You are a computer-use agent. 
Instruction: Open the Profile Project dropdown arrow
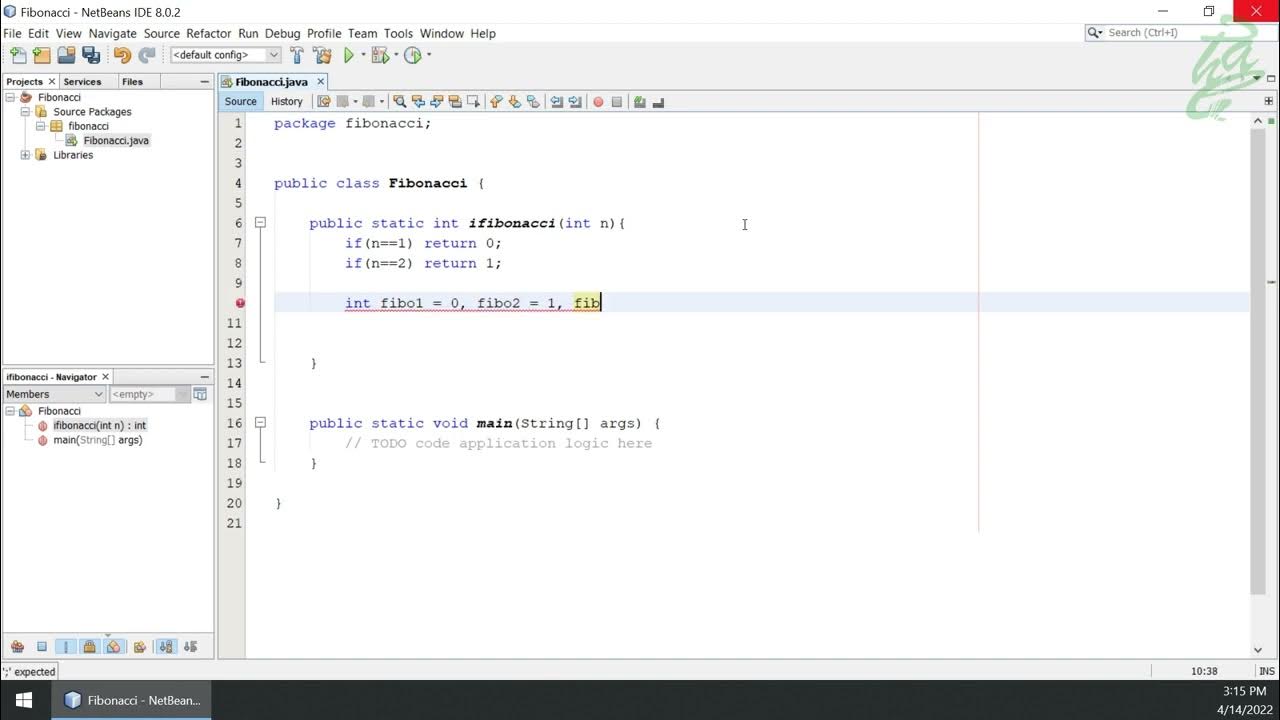pos(429,55)
